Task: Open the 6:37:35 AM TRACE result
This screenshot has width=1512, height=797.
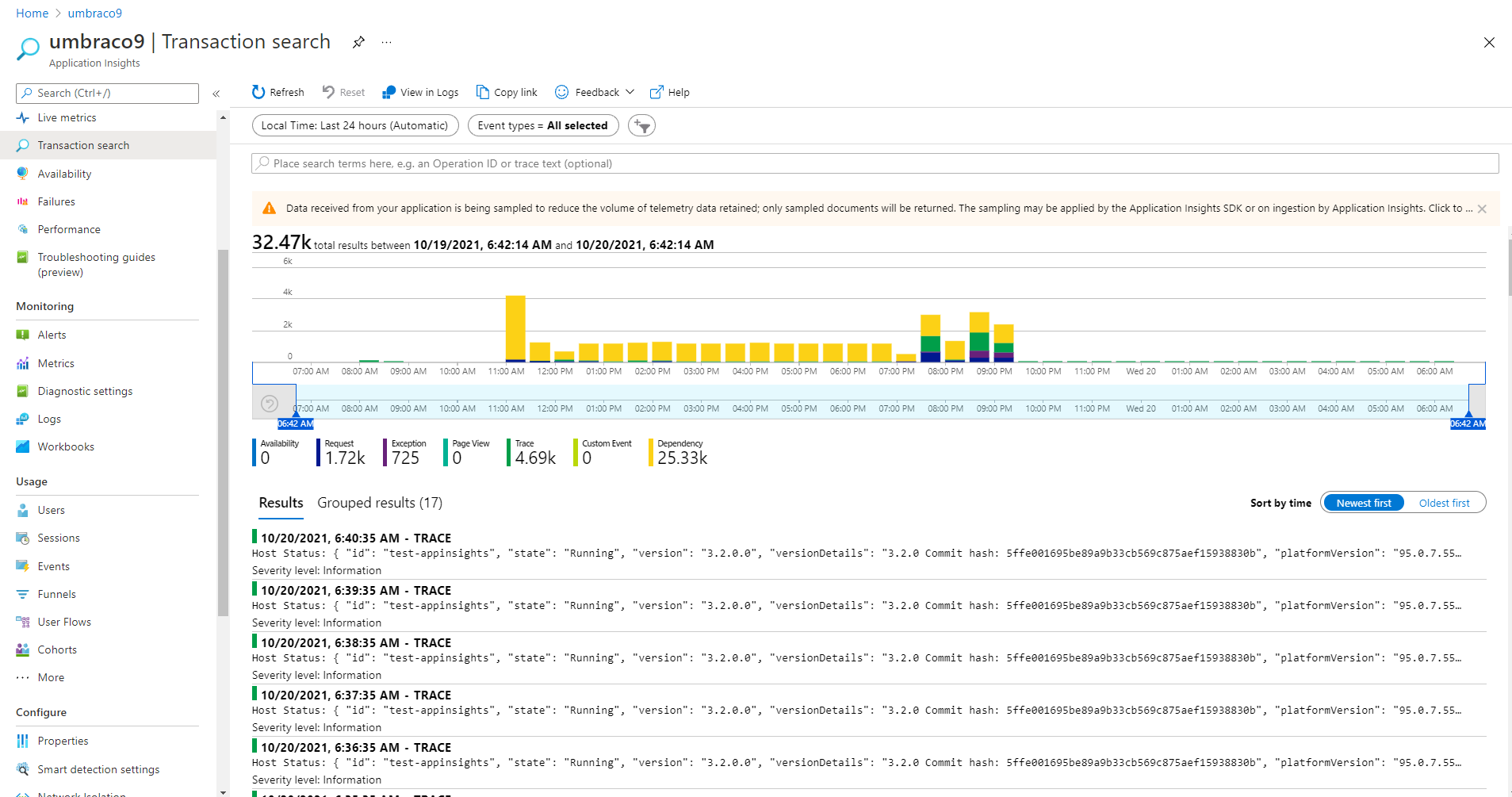Action: coord(869,711)
